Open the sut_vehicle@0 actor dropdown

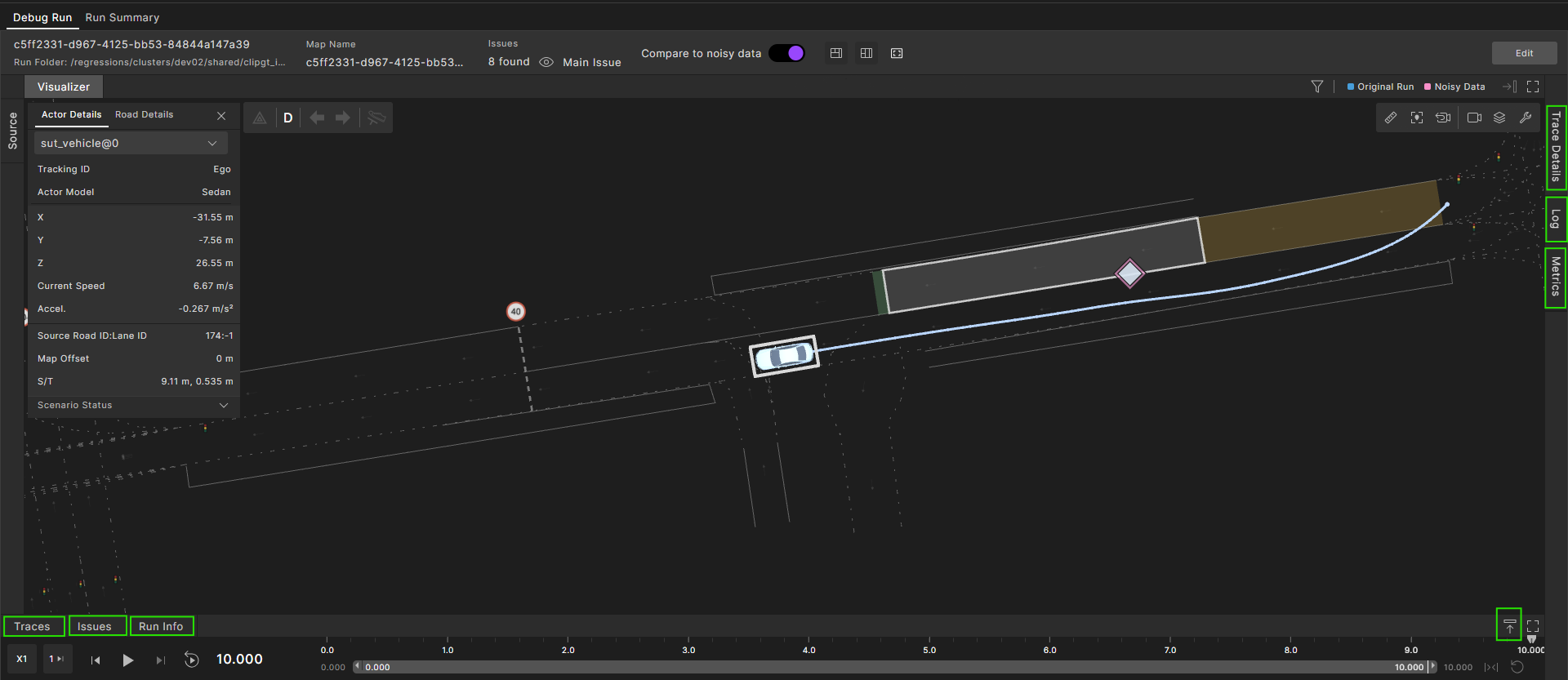click(x=131, y=143)
